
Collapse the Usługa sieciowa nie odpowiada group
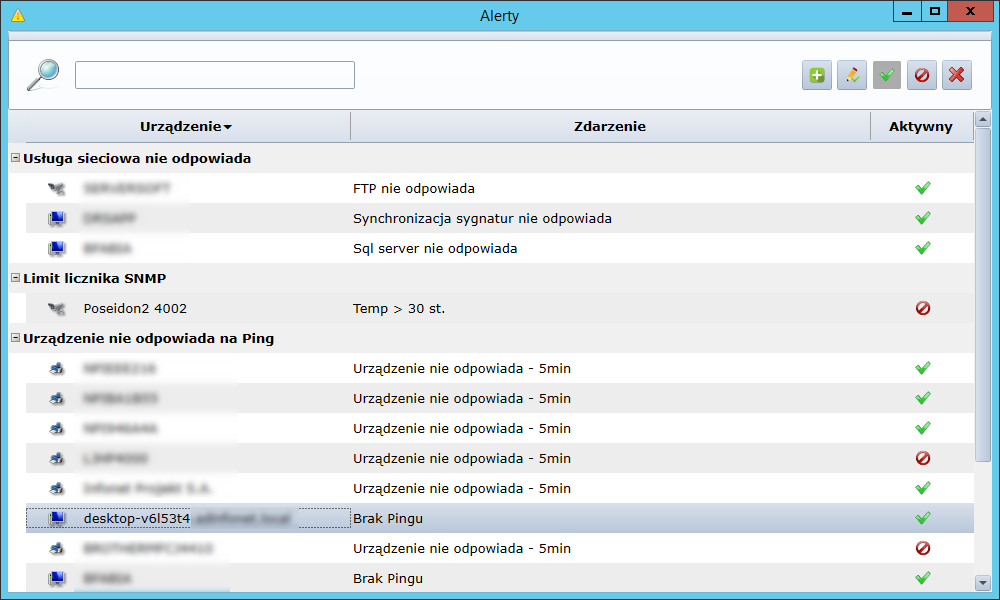[x=15, y=158]
